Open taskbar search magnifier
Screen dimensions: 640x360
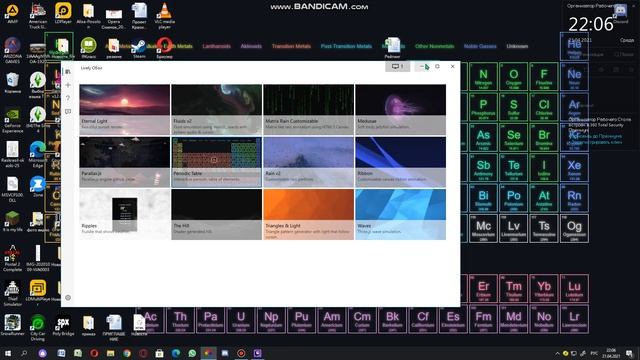(24, 353)
